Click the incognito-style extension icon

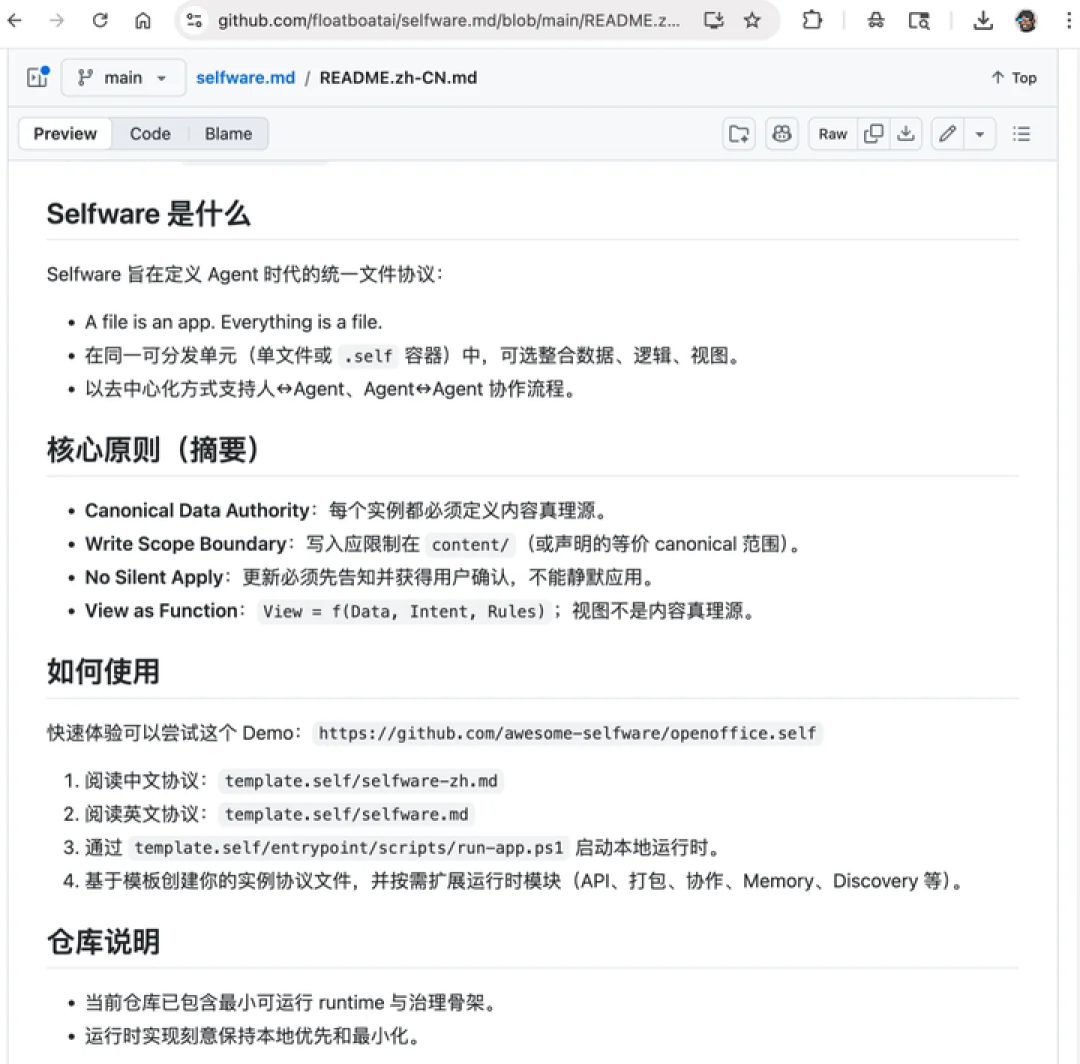coord(876,21)
